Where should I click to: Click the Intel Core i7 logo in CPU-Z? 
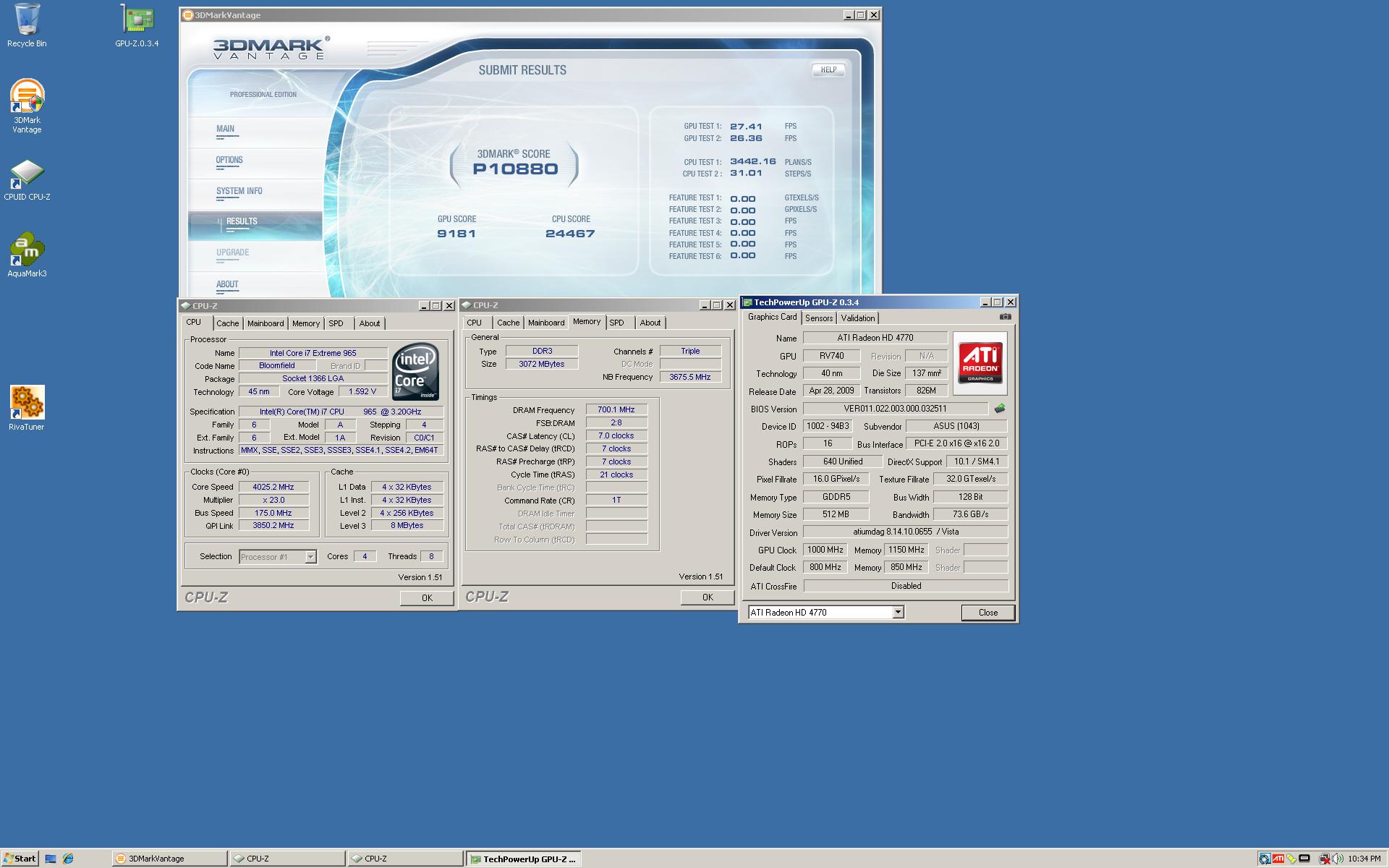415,371
